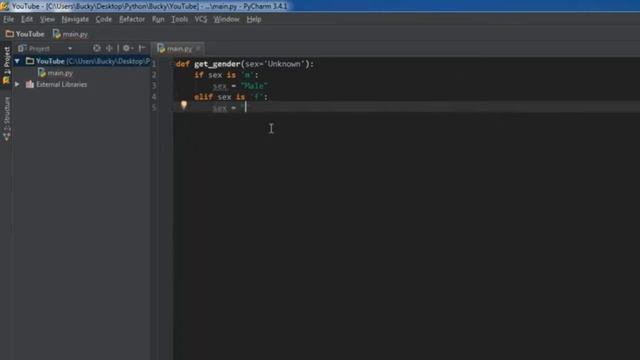
Task: Open the Run menu
Action: point(158,19)
